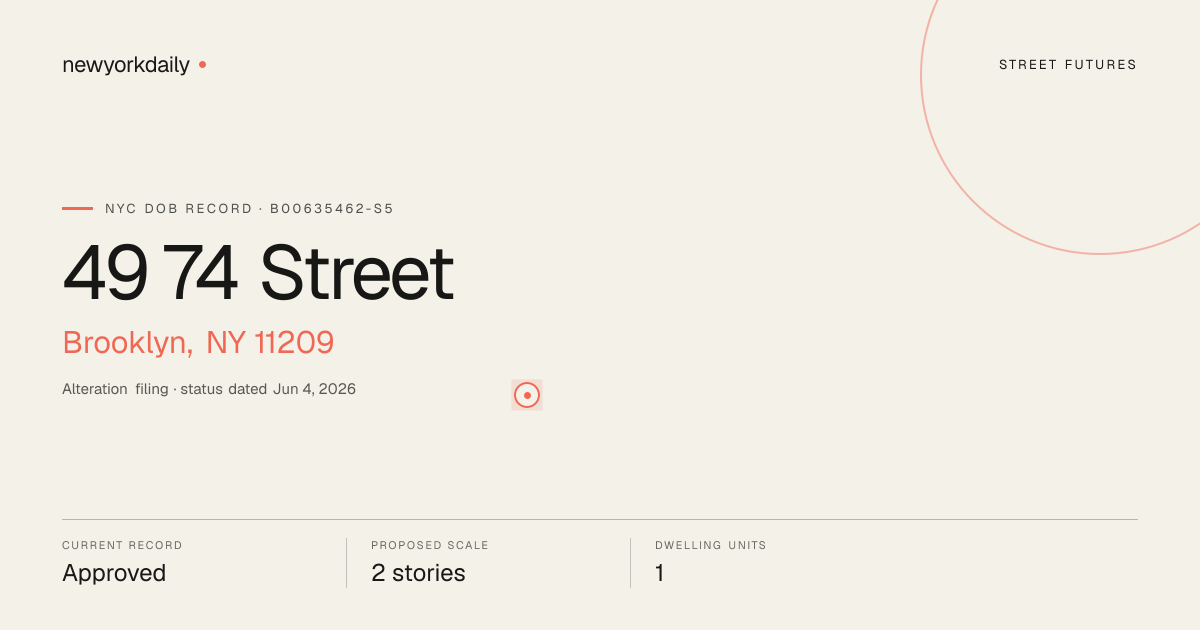1200x630 pixels.
Task: Select the NYC DOB RECORD label text
Action: [179, 209]
